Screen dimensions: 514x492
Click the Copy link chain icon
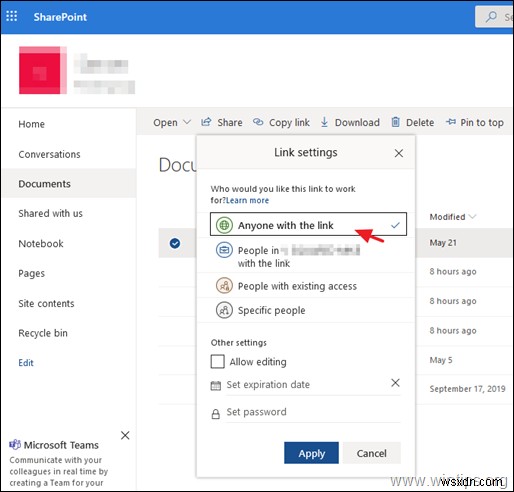(x=258, y=122)
